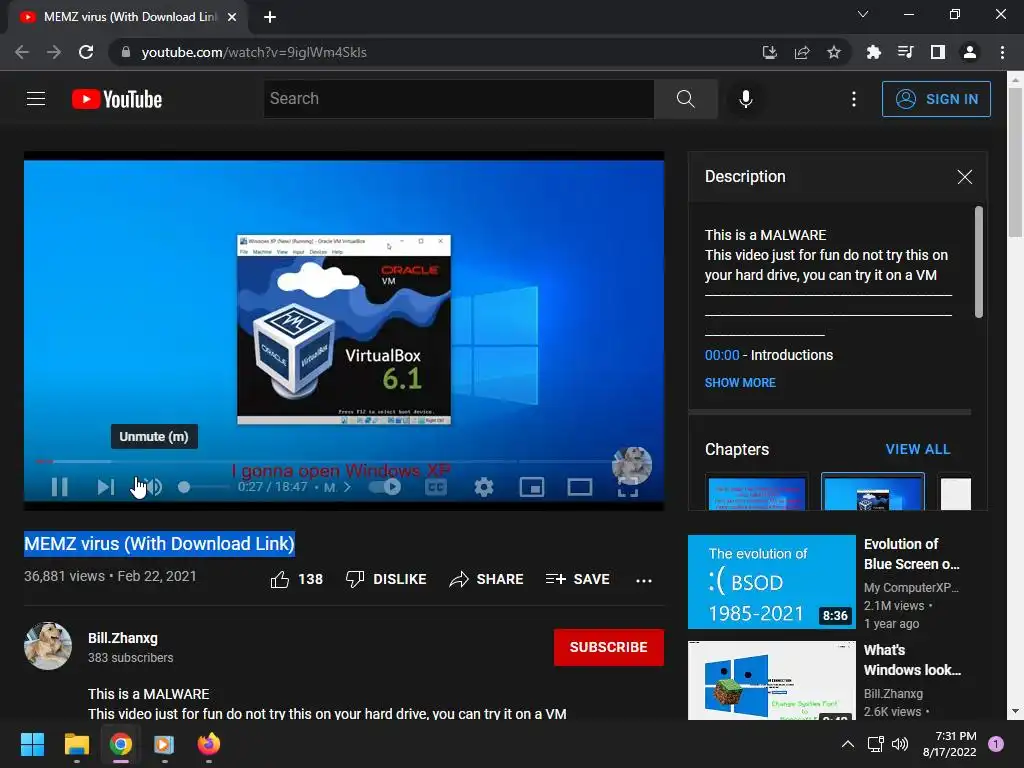
Task: Click the DISLIKE button
Action: pos(385,579)
